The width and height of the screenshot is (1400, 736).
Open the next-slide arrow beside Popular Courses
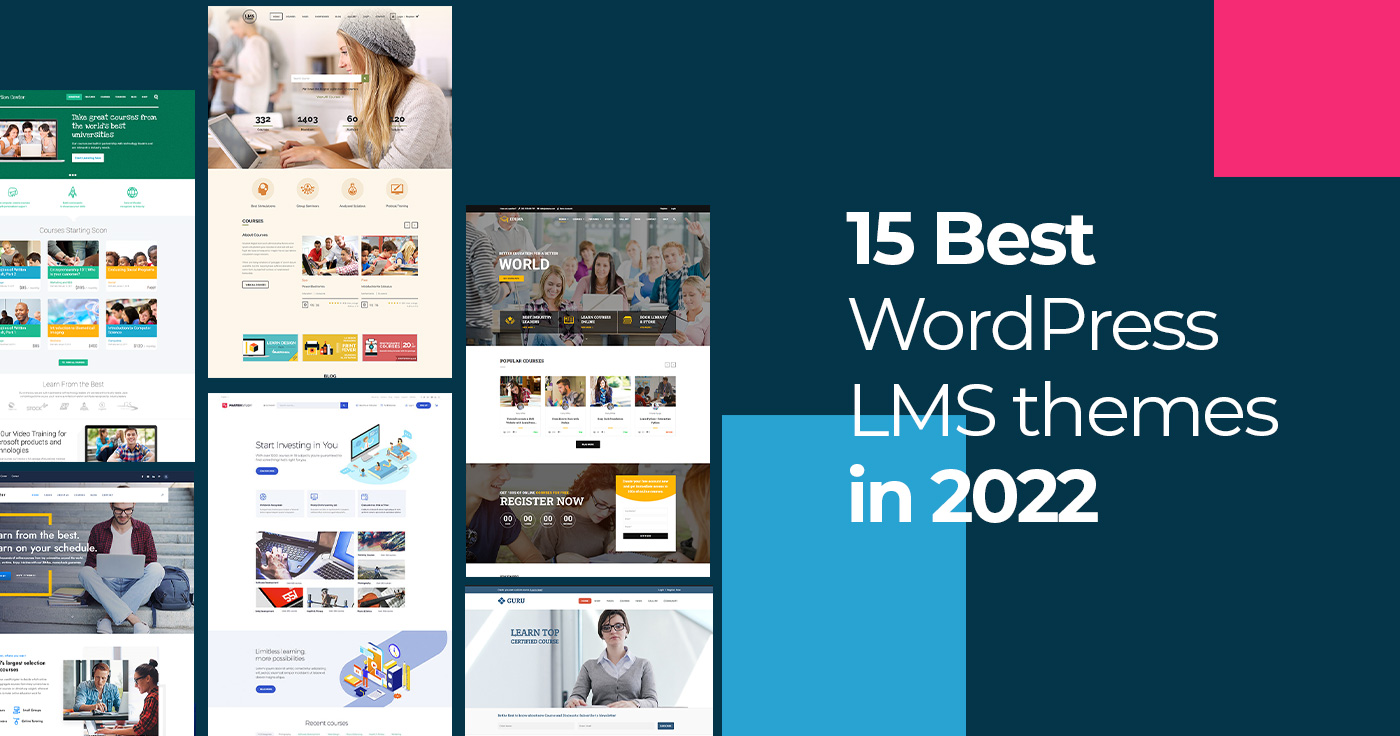pos(673,364)
